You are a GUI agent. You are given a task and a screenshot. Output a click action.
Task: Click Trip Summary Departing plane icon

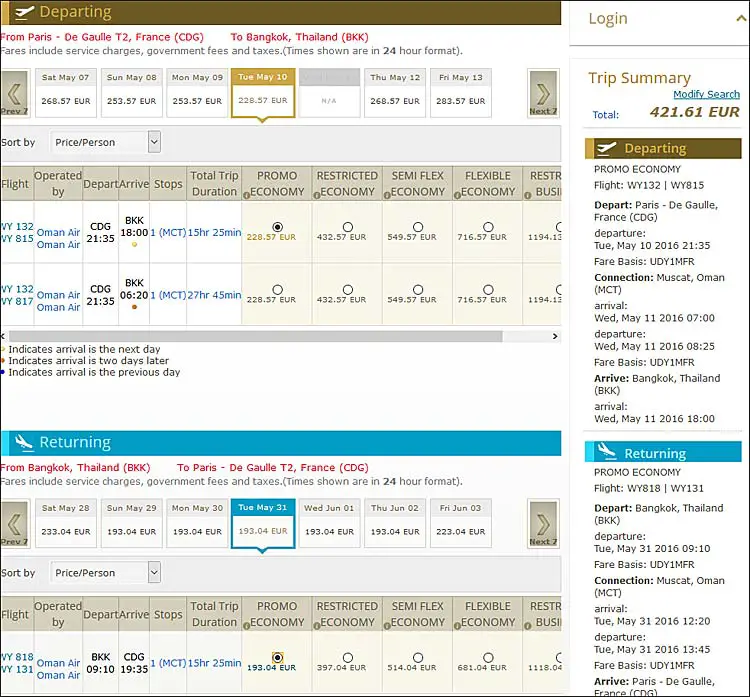[x=606, y=148]
